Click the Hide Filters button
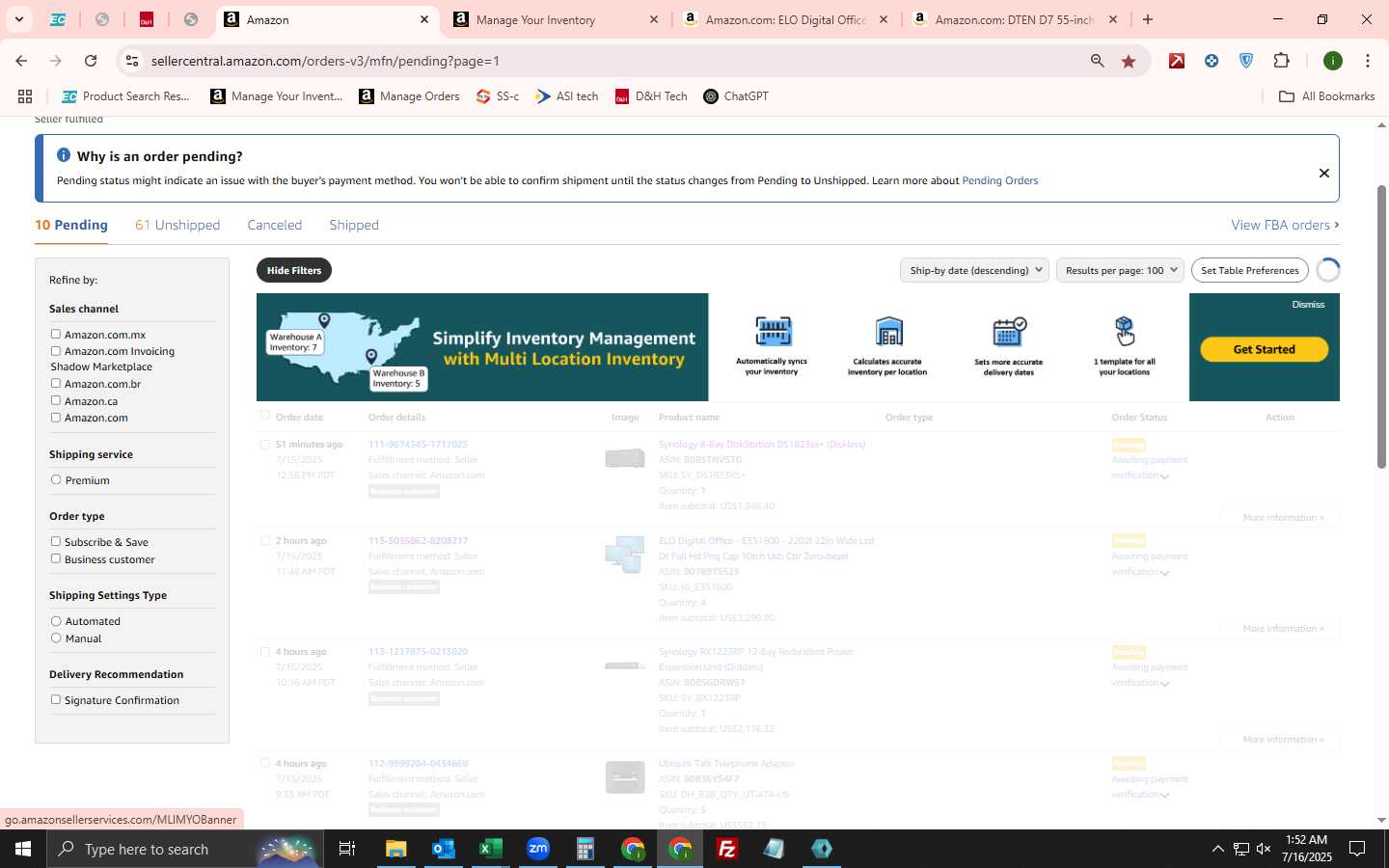Screen dimensions: 1389x868 tap(294, 270)
